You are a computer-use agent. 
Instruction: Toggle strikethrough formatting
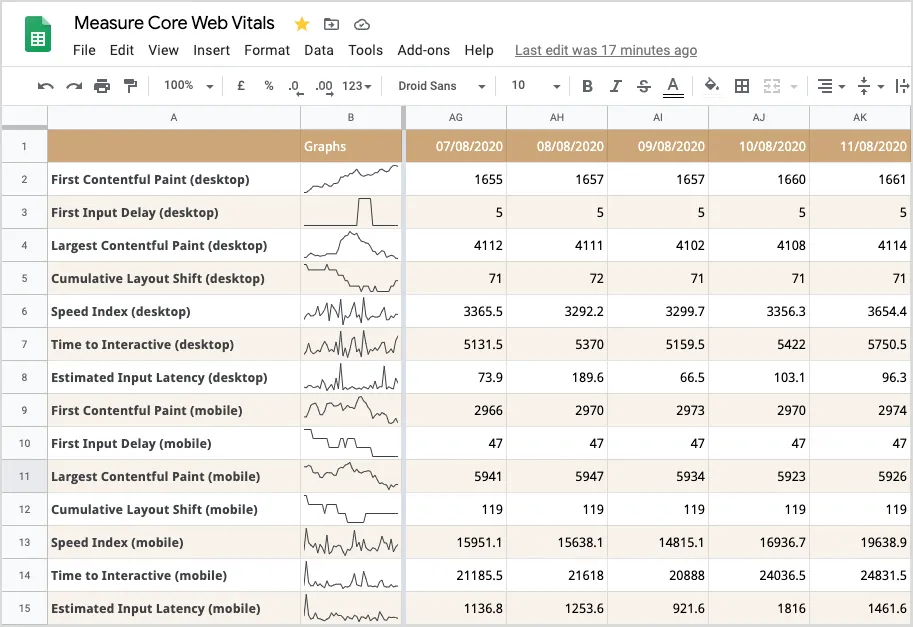pos(643,86)
